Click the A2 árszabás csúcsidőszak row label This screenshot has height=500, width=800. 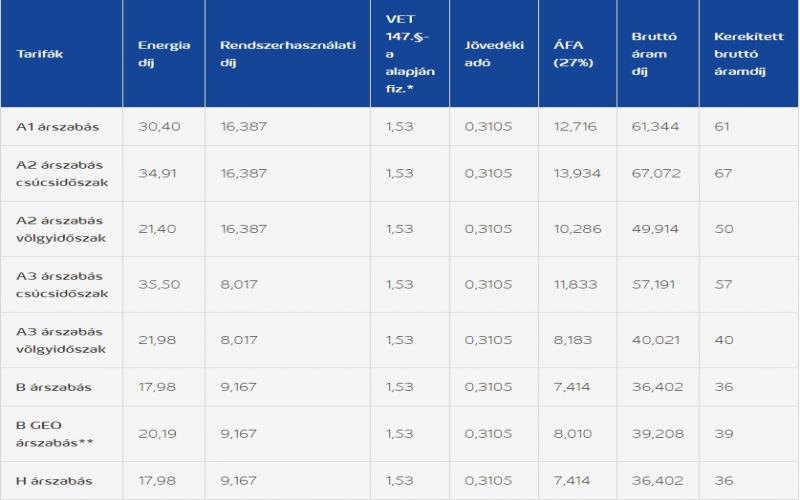coord(62,173)
